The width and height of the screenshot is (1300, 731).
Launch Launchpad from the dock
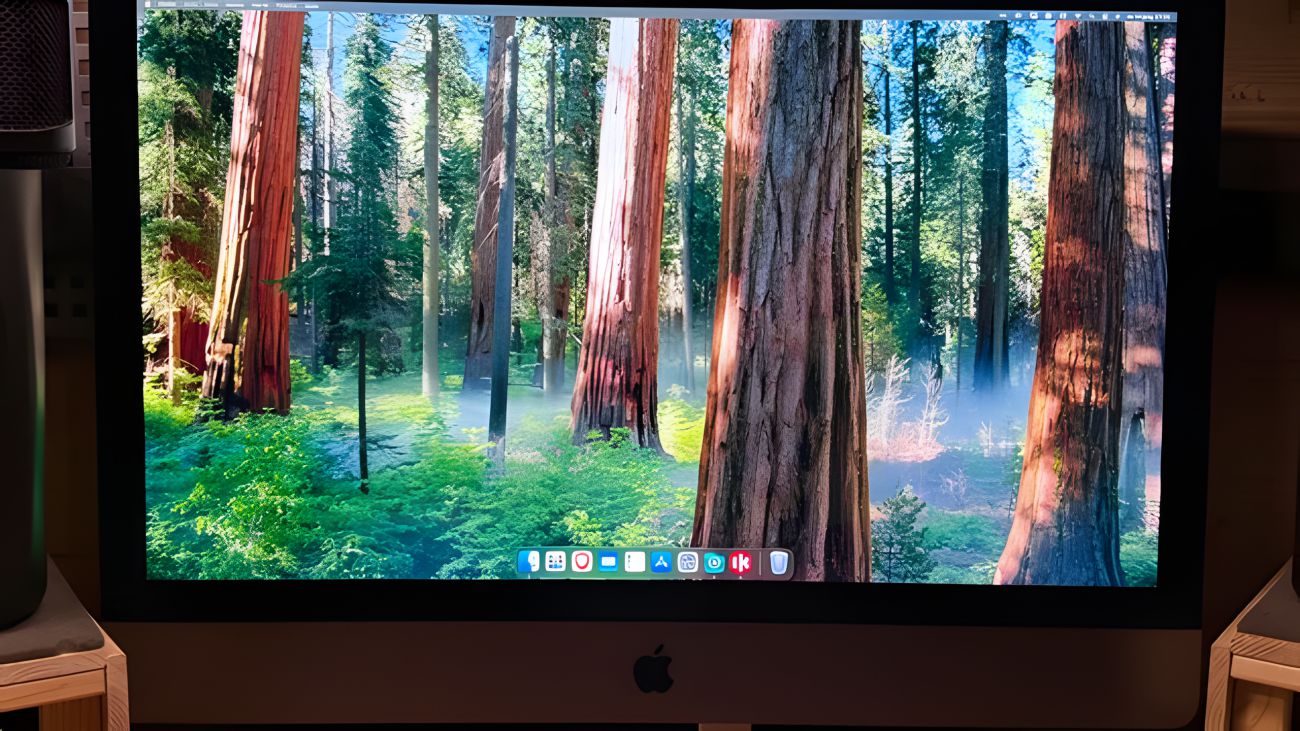(555, 562)
